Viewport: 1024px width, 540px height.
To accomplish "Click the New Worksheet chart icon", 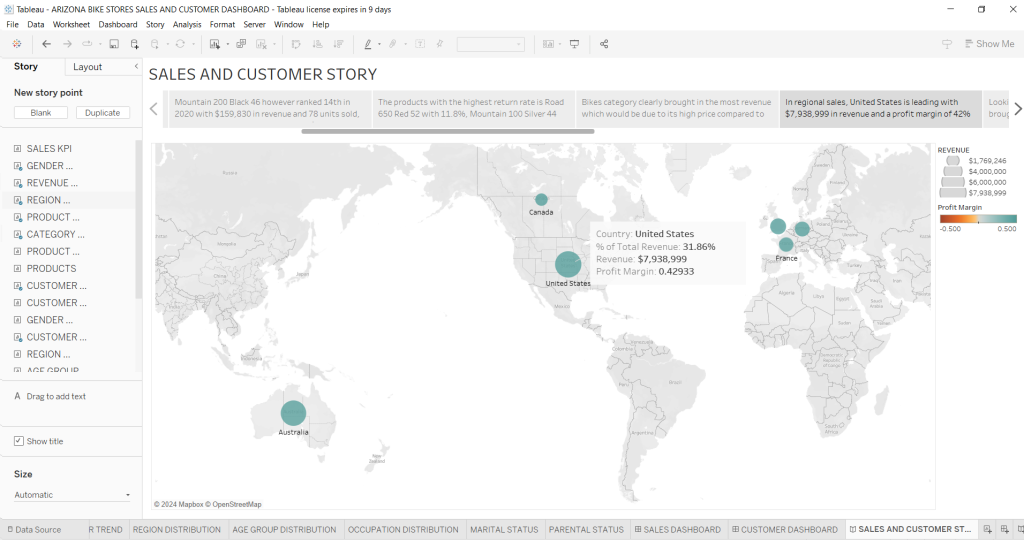I will coord(215,44).
